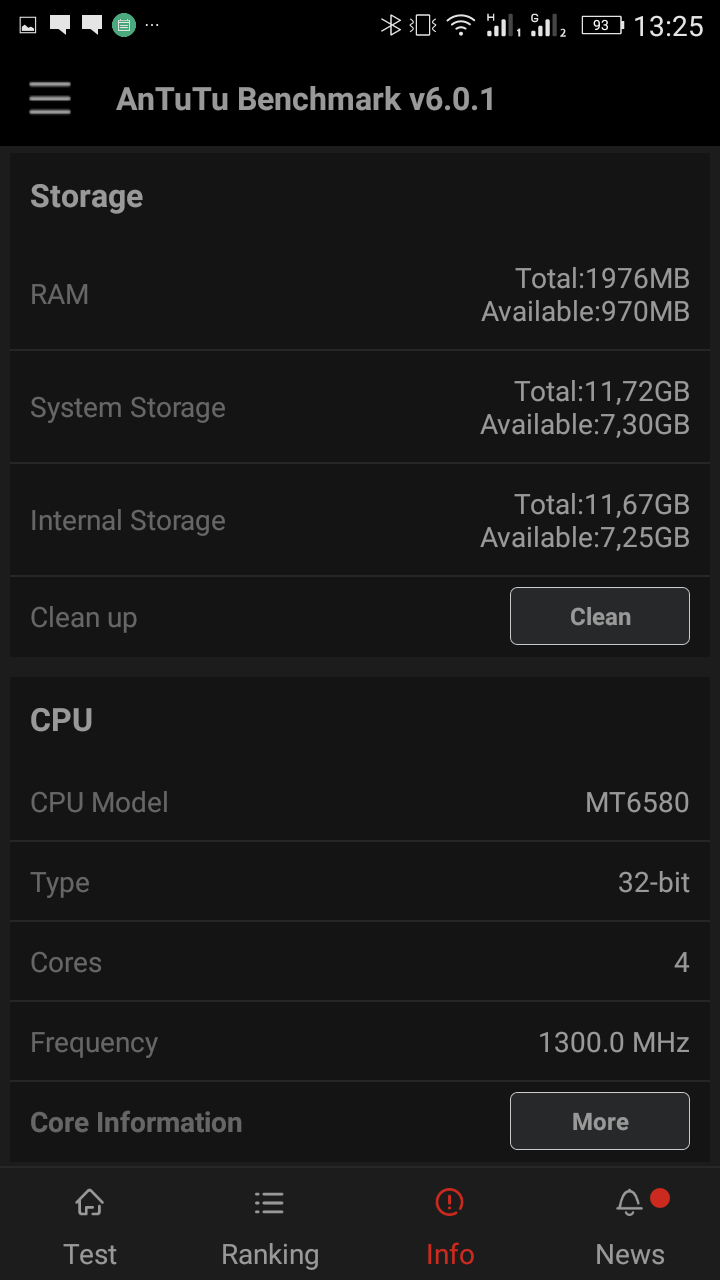Tap the AnTuTu Benchmark v6.0.1 title
This screenshot has width=720, height=1280.
(x=305, y=100)
